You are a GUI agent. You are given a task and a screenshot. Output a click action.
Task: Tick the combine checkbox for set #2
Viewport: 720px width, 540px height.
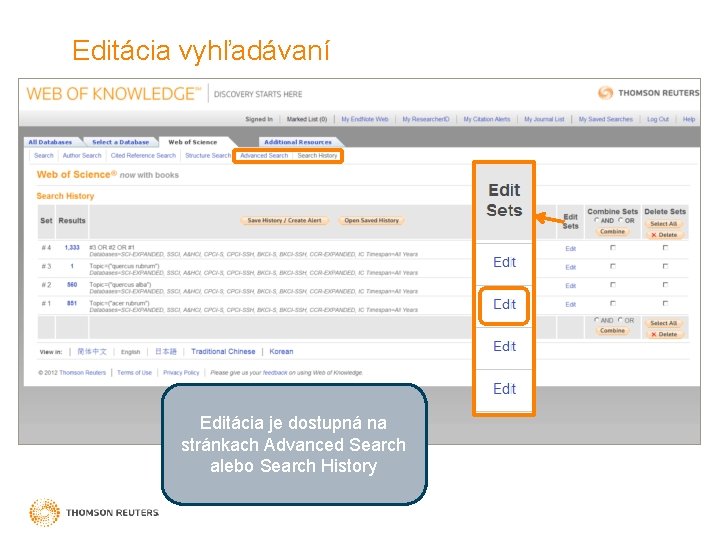613,285
